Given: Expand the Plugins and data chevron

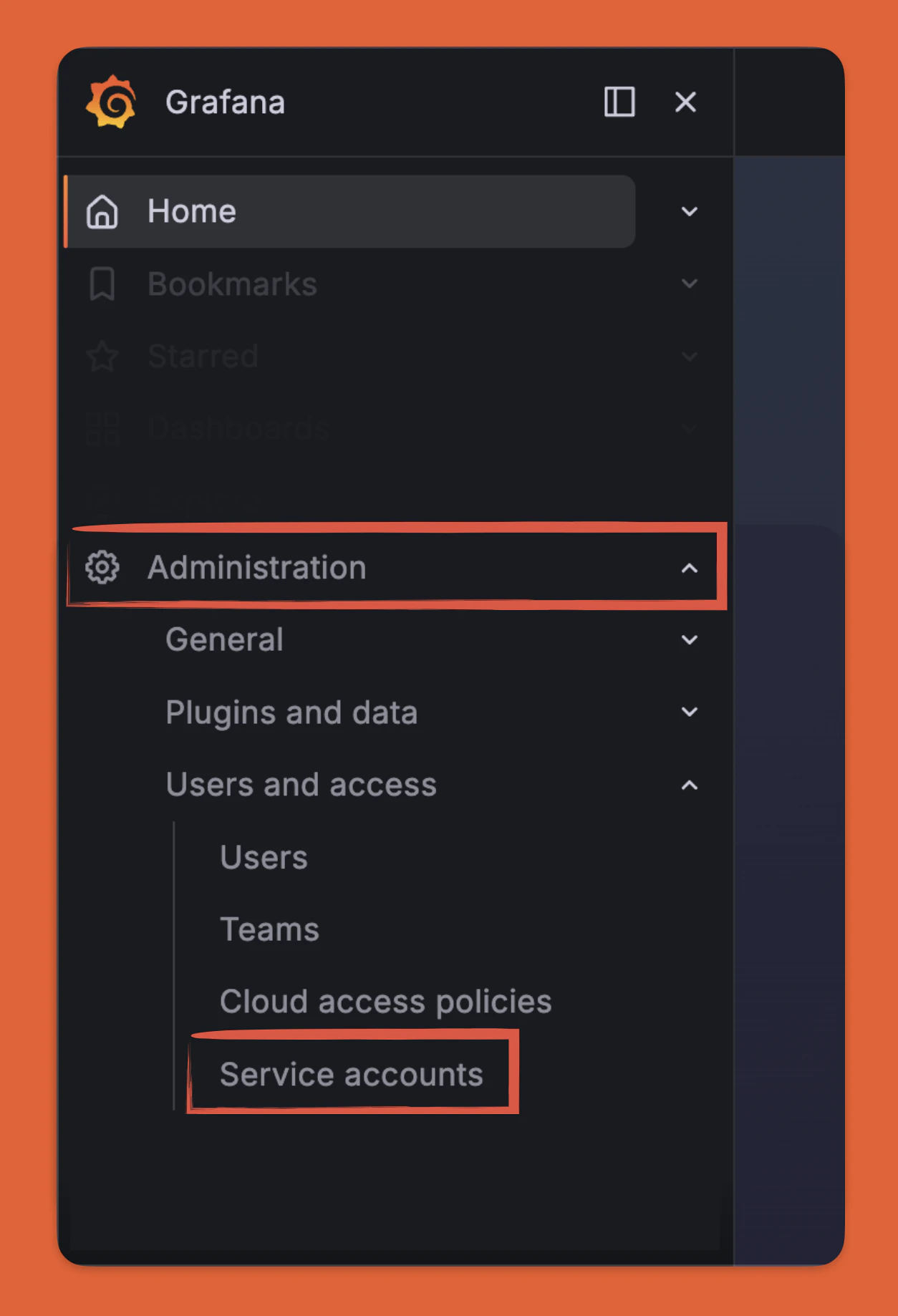Looking at the screenshot, I should (x=689, y=712).
